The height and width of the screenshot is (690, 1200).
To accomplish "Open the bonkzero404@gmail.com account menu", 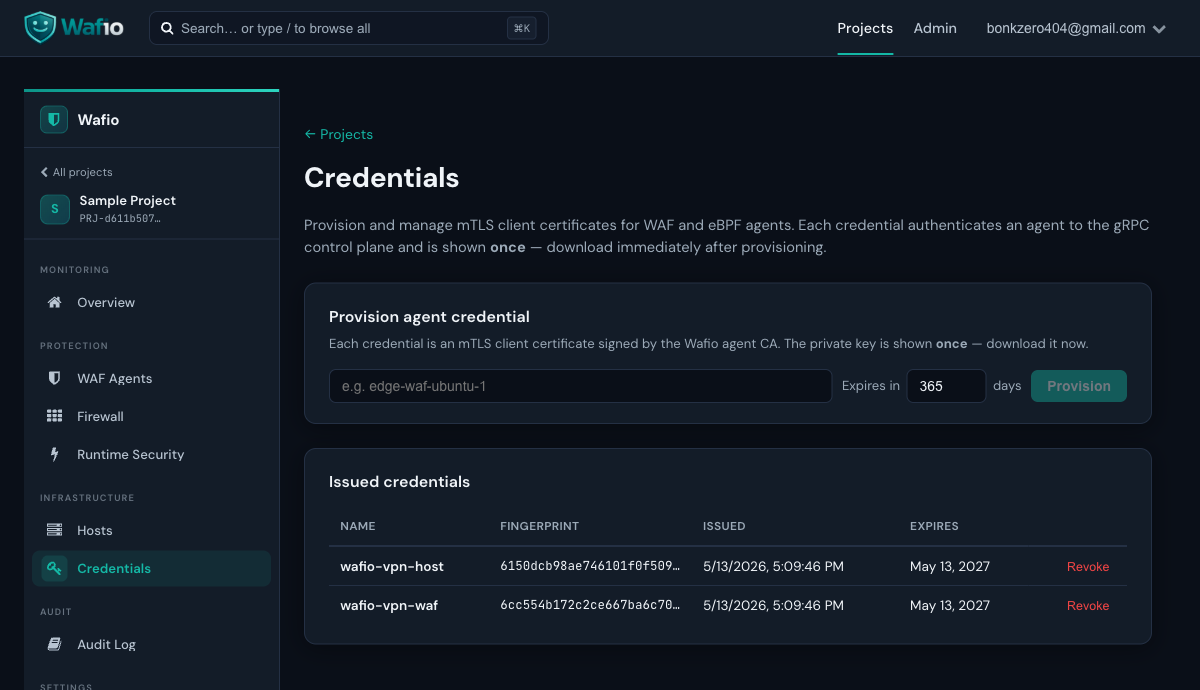I will (1076, 28).
